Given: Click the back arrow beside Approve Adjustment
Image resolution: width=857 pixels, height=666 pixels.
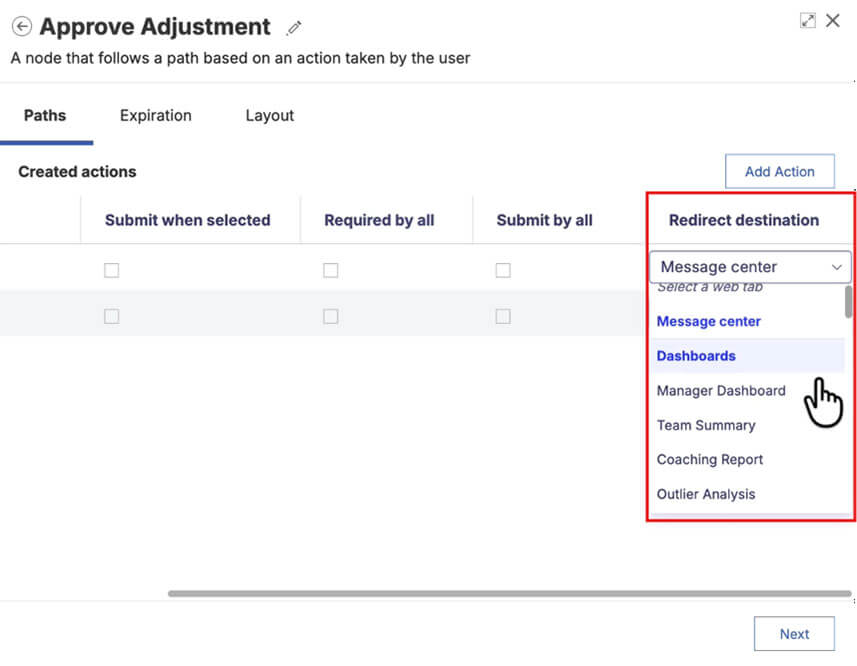Looking at the screenshot, I should (x=22, y=26).
